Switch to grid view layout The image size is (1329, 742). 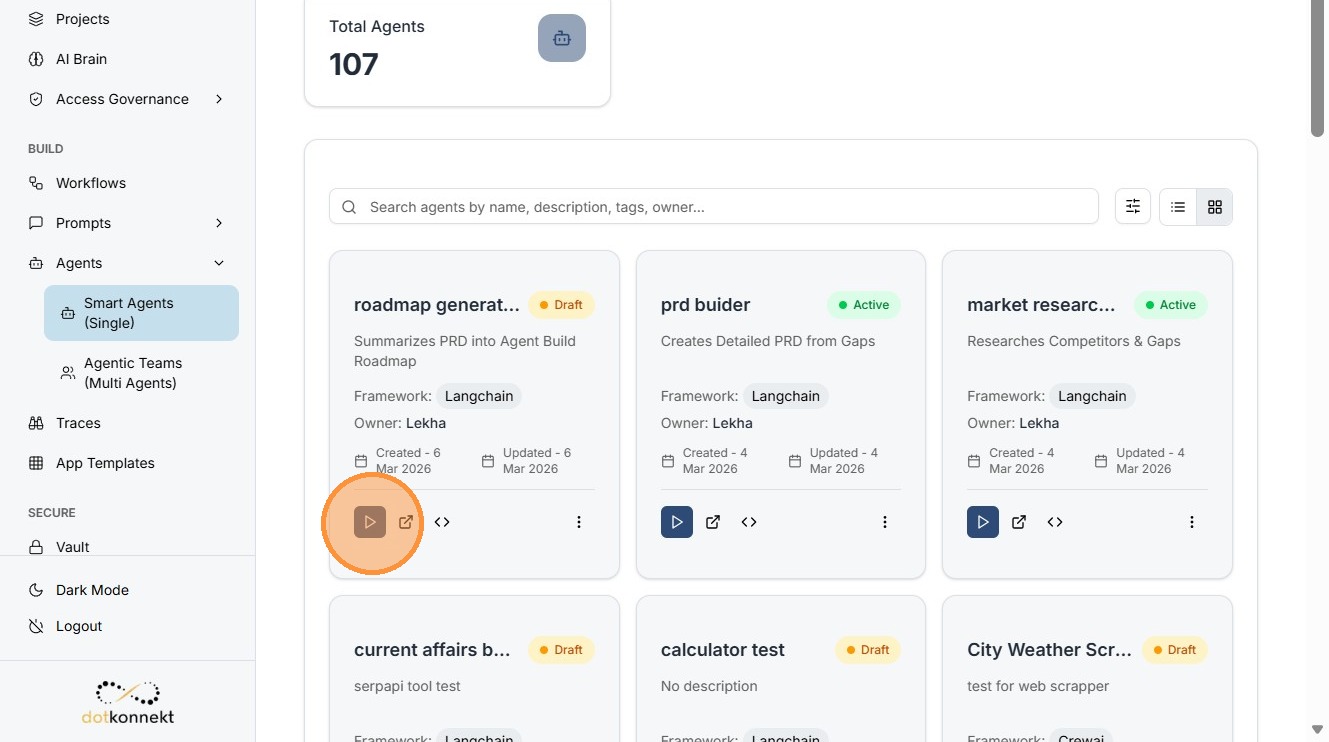(1215, 207)
